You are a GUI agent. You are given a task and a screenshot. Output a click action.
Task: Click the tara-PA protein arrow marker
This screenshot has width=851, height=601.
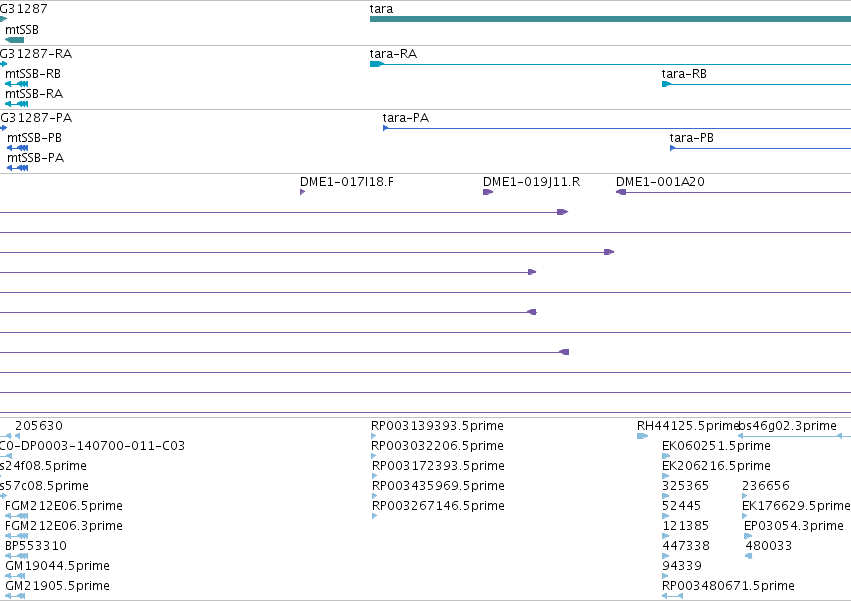click(x=385, y=128)
